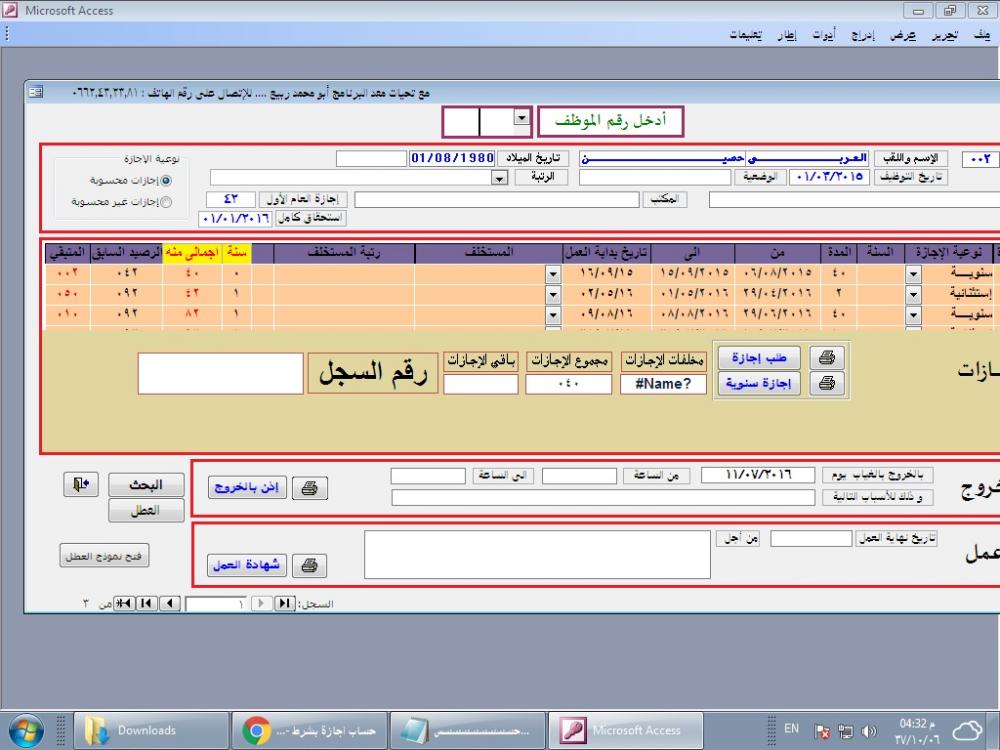The height and width of the screenshot is (750, 1000).
Task: Click the البحث search button
Action: 146,485
